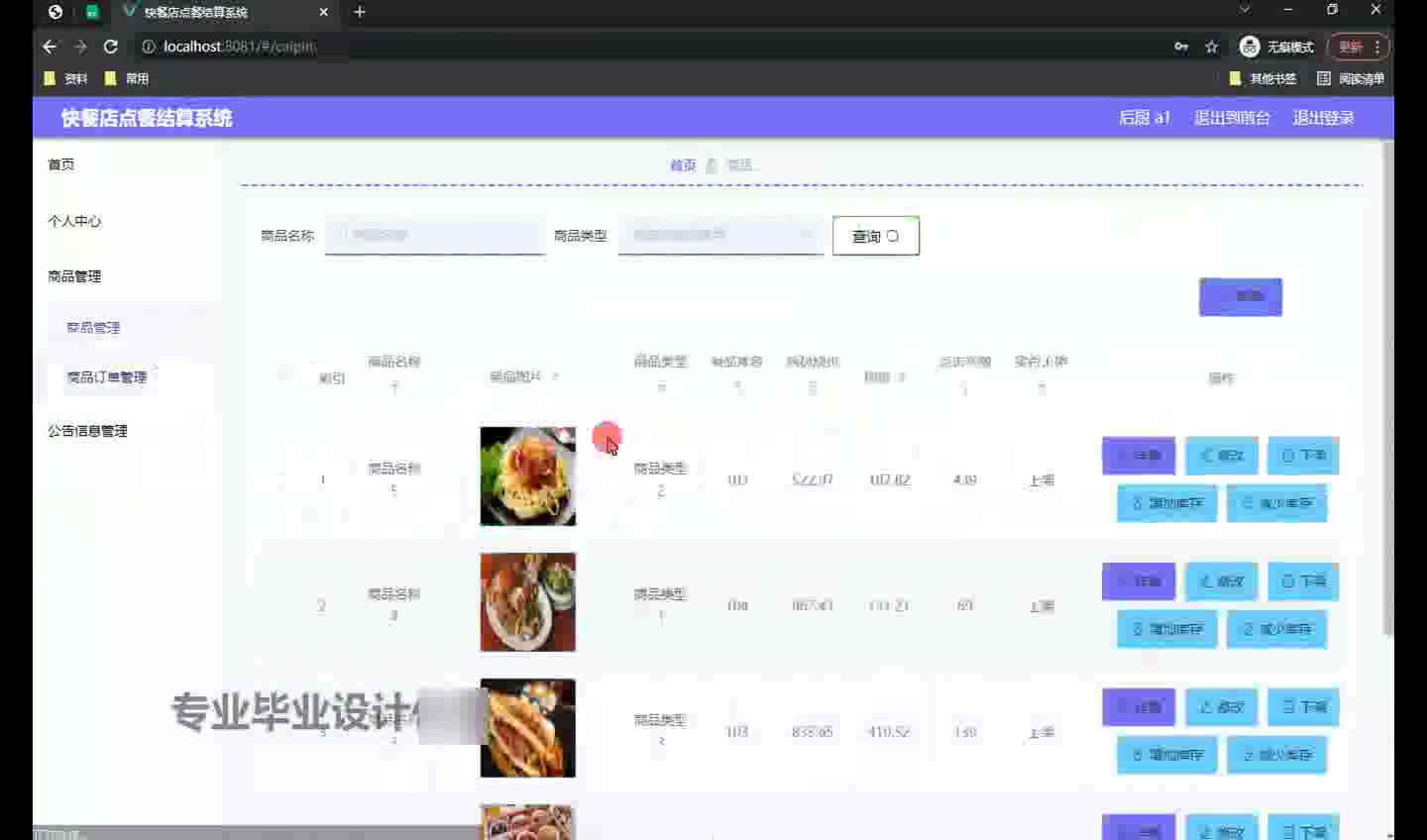1427x840 pixels.
Task: Collapse the 商品管理 parent menu
Action: click(74, 276)
